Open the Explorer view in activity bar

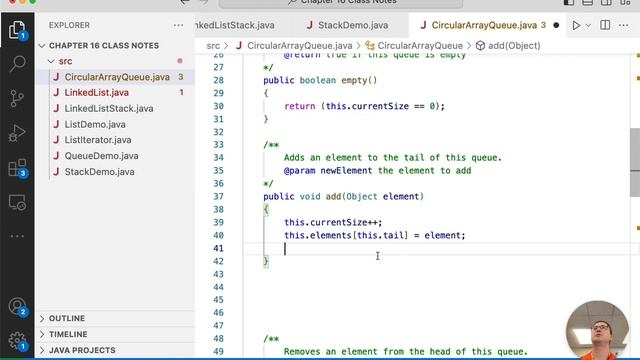coord(17,30)
